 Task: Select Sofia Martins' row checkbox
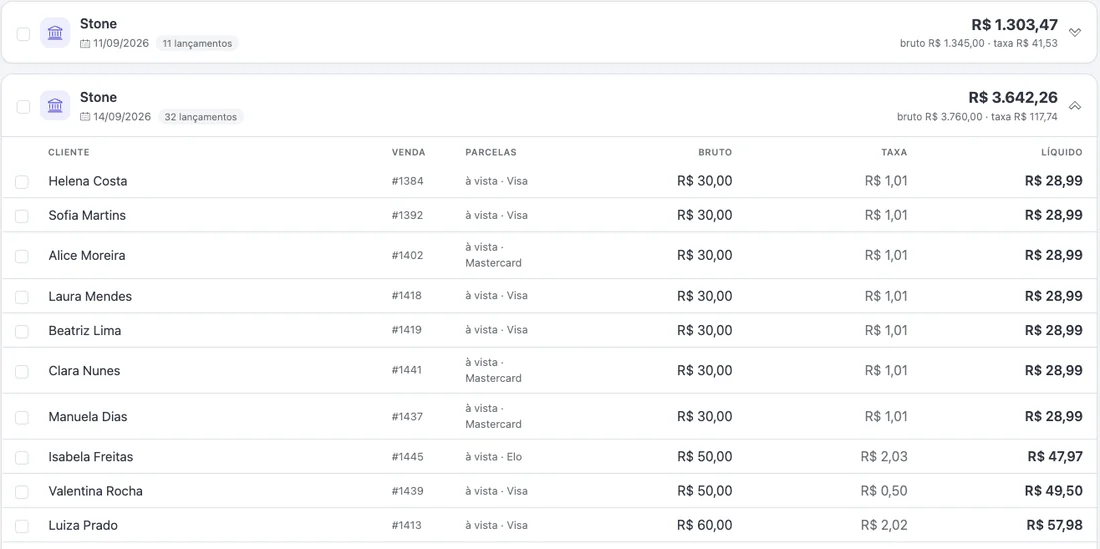[x=22, y=216]
